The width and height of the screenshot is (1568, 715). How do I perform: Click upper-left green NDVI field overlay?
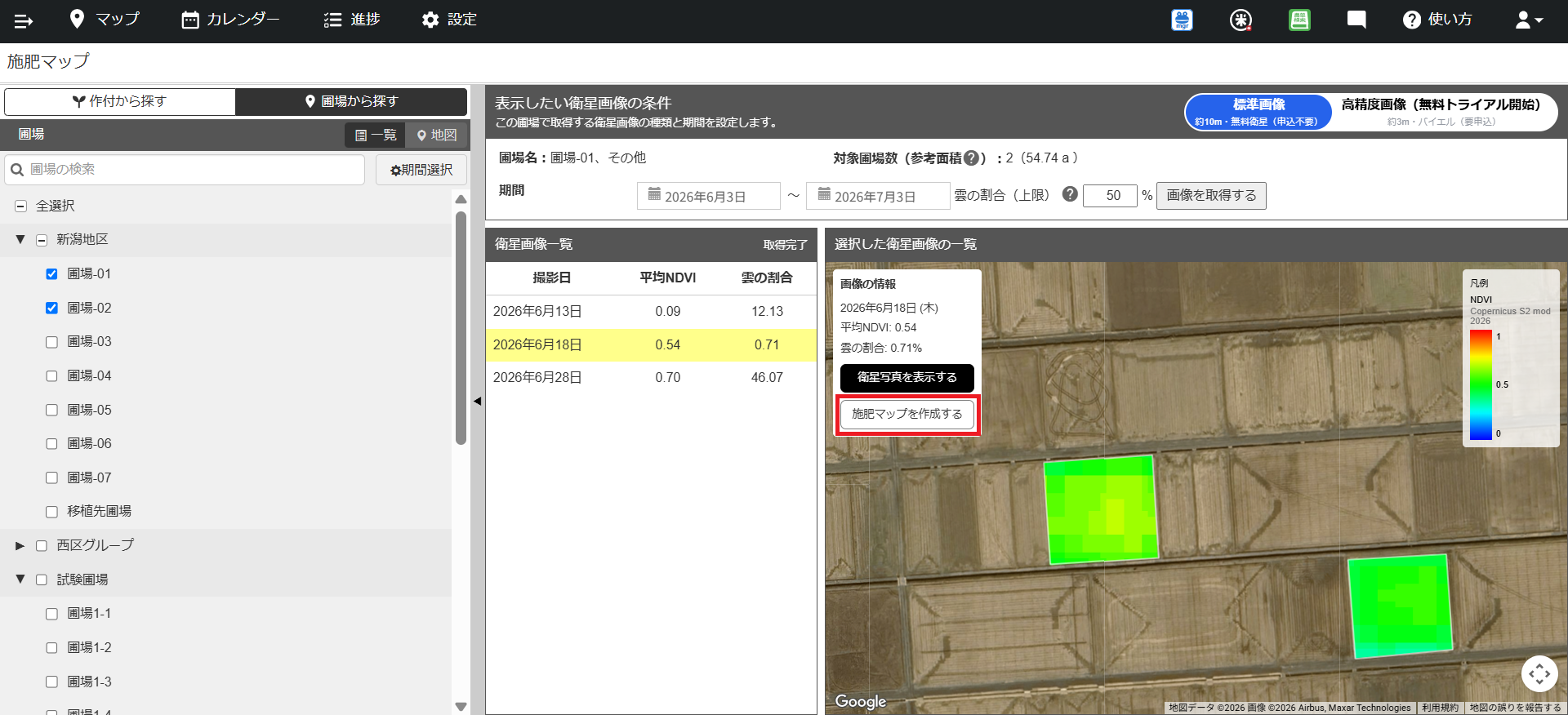1101,509
